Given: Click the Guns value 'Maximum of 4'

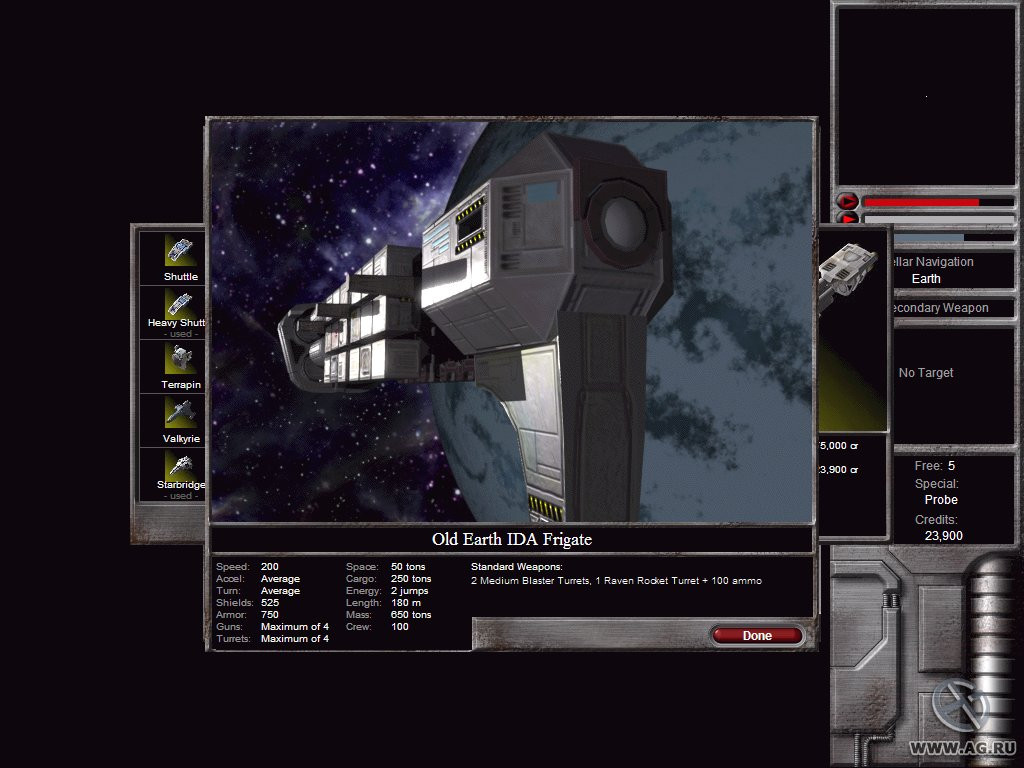Looking at the screenshot, I should tap(295, 626).
